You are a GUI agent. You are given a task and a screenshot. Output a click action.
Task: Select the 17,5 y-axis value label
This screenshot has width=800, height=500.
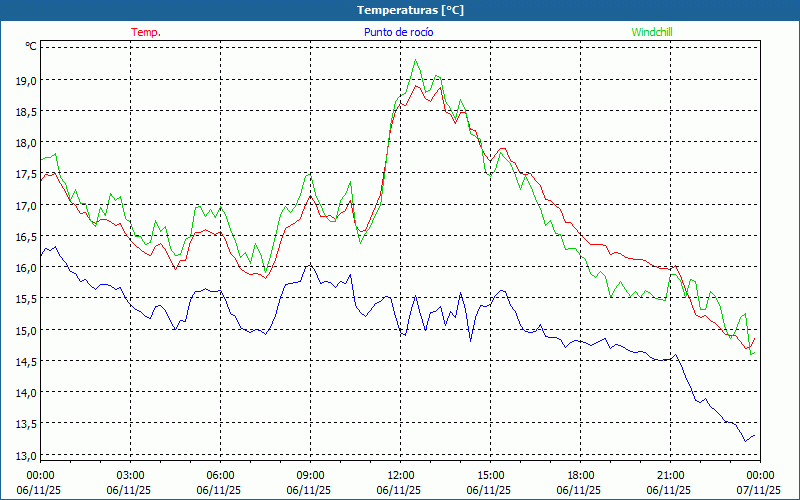(x=24, y=174)
